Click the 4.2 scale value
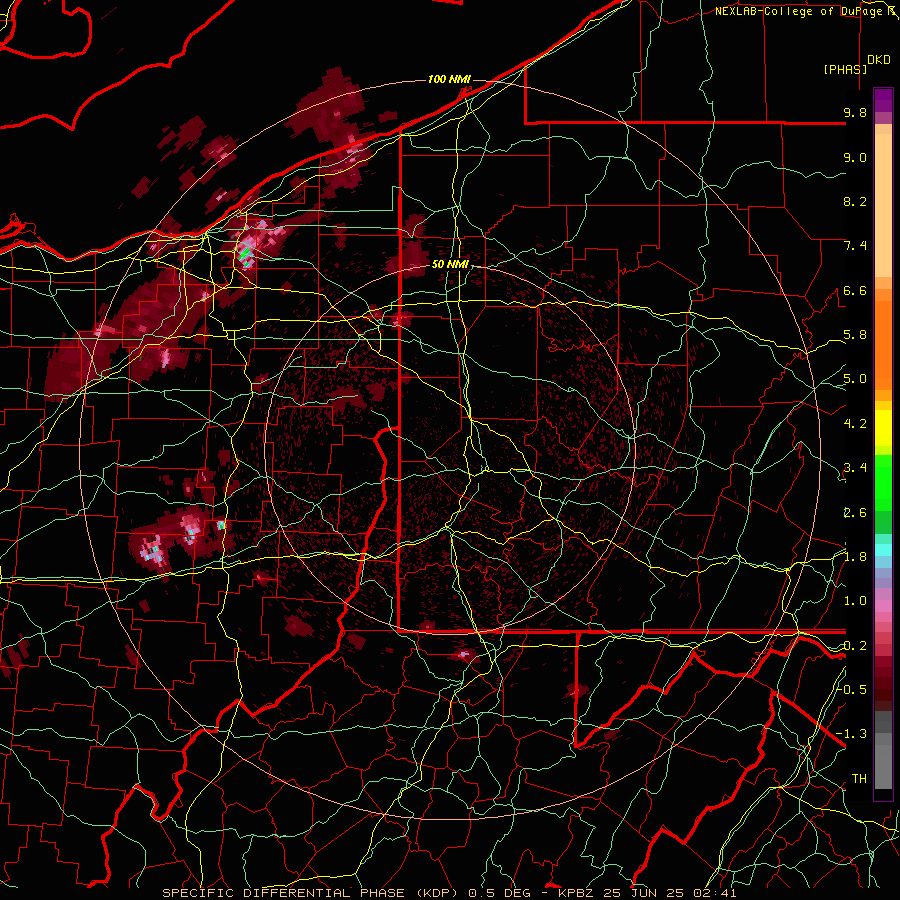 coord(855,424)
